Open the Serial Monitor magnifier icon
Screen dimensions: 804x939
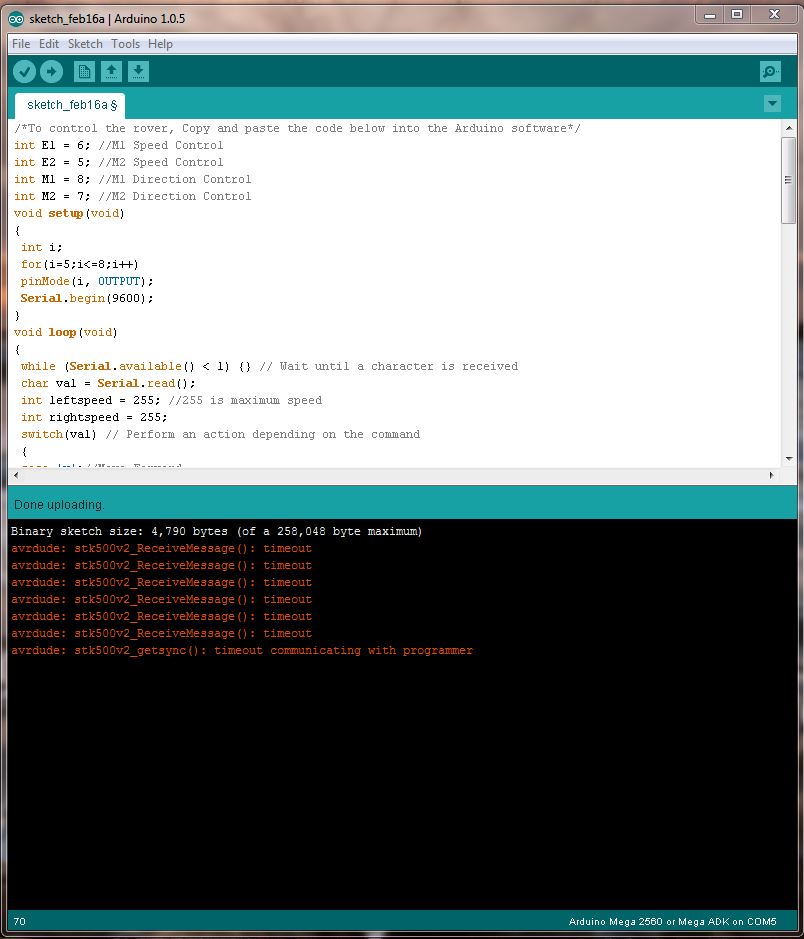tap(770, 72)
